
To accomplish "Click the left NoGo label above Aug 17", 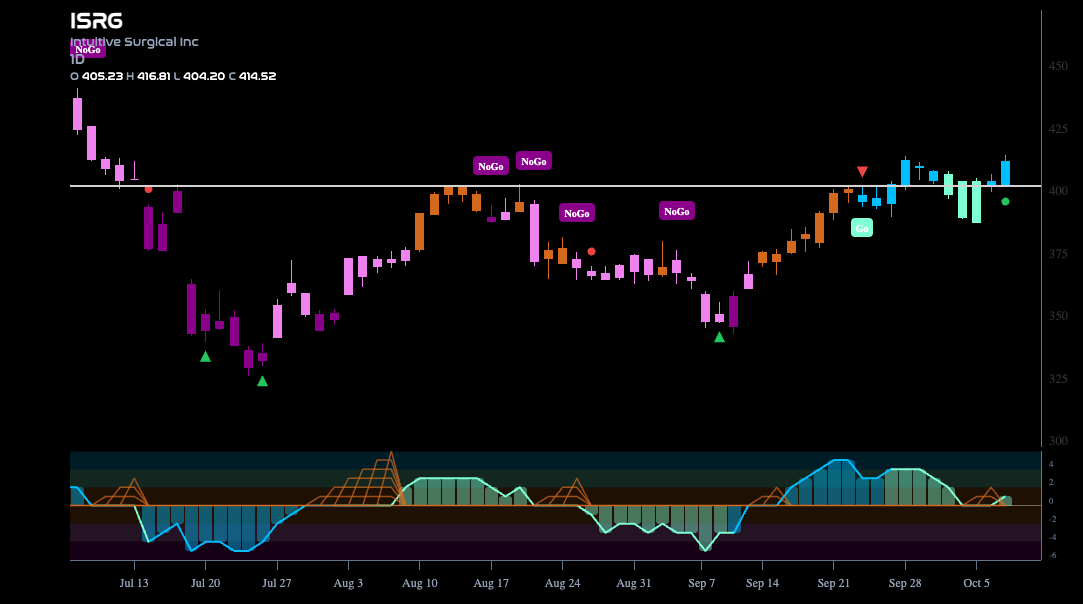I will [x=491, y=166].
